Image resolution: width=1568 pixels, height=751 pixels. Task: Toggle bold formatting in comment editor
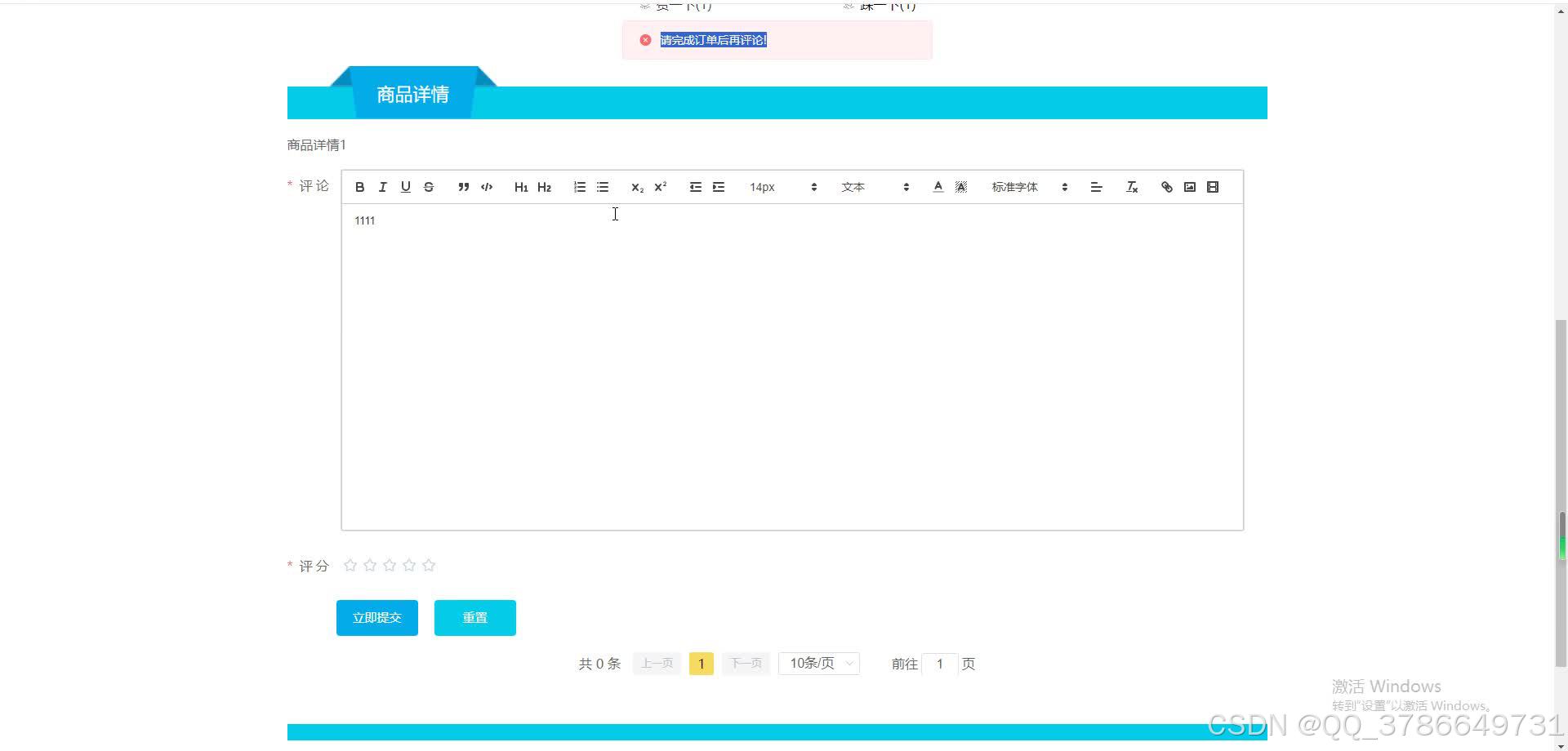(x=359, y=187)
